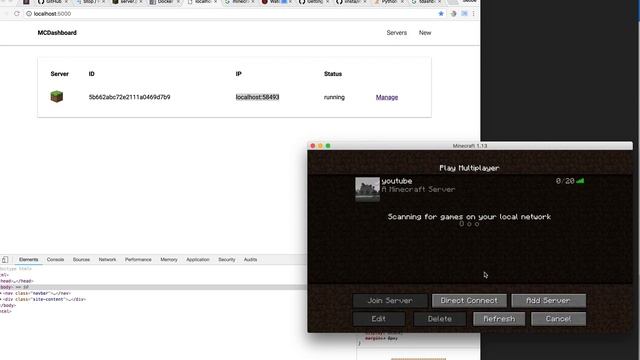Open the Sources tab in DevTools
The image size is (640, 360).
tap(81, 260)
